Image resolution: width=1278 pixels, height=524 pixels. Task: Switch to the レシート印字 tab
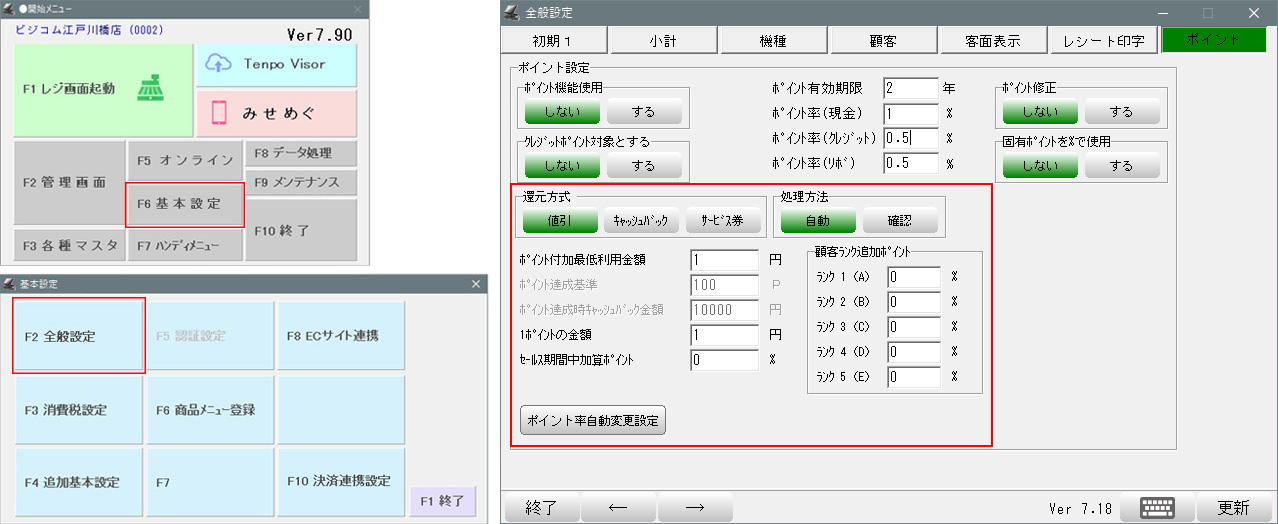[x=1104, y=40]
